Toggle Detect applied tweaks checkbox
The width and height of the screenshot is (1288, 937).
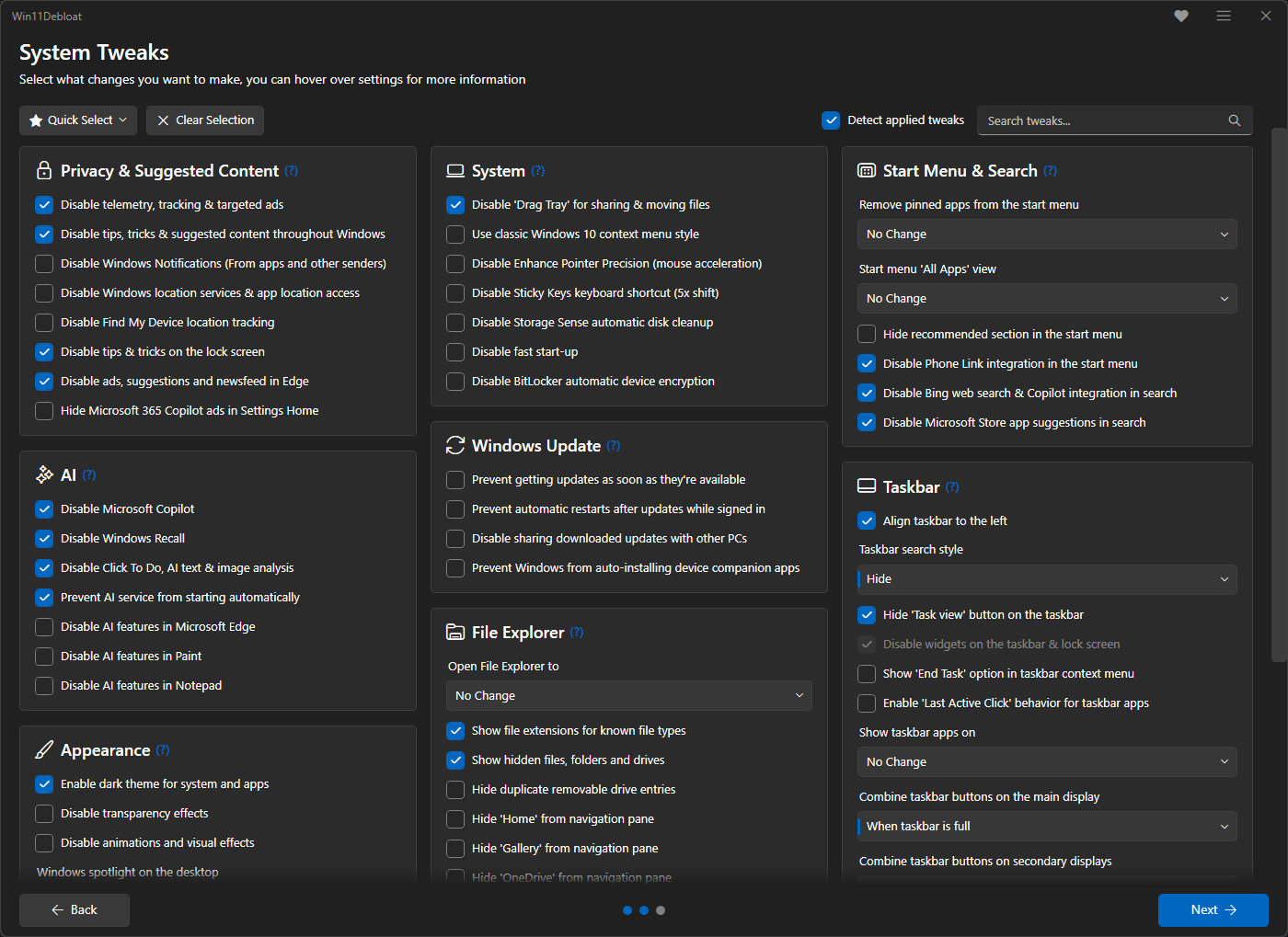pos(831,120)
